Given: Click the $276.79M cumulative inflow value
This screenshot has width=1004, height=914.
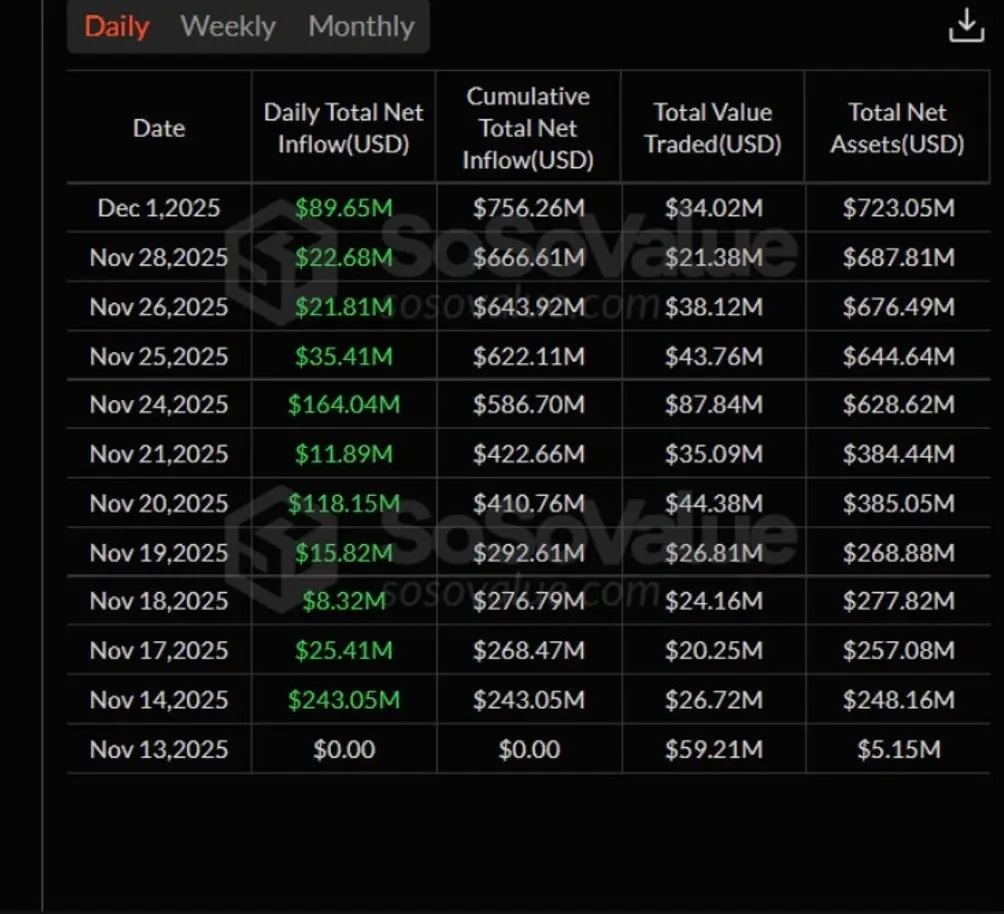Looking at the screenshot, I should (529, 601).
